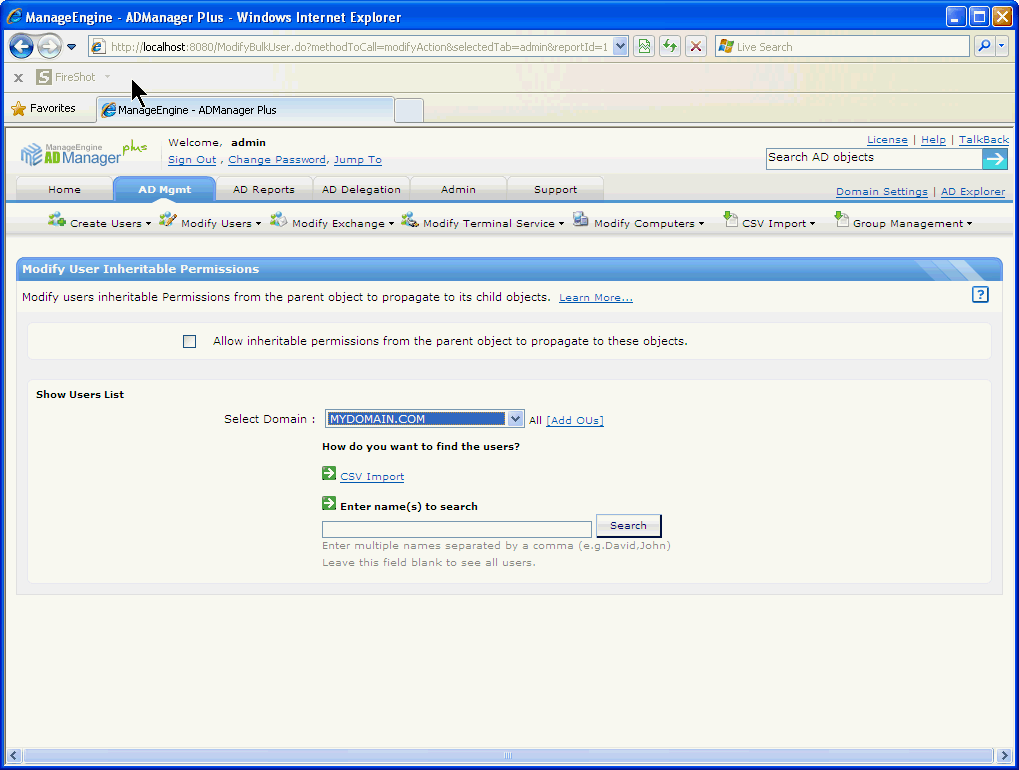Click the Jump To link
1019x770 pixels.
click(357, 160)
